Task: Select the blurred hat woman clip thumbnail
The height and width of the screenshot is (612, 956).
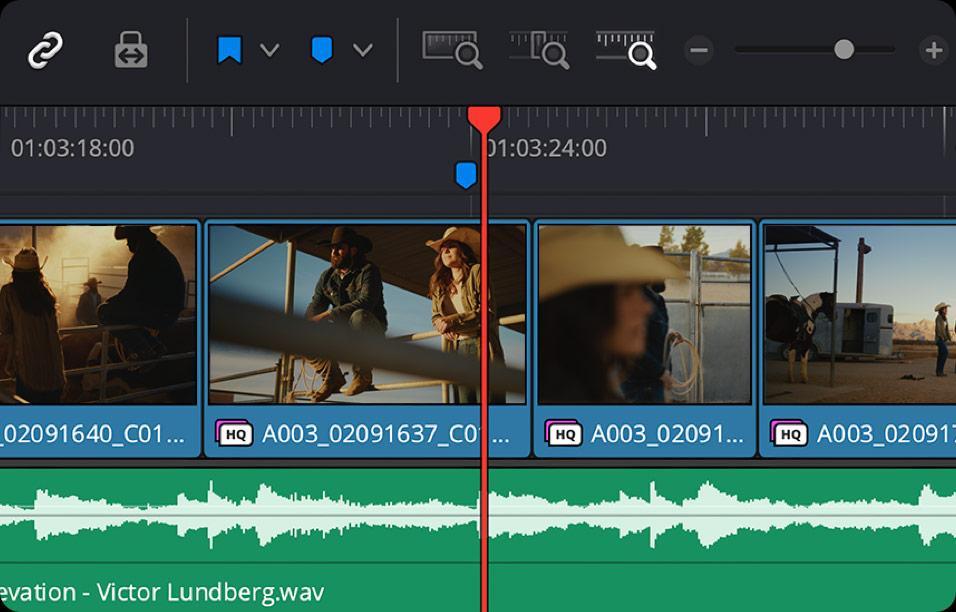Action: coord(644,315)
